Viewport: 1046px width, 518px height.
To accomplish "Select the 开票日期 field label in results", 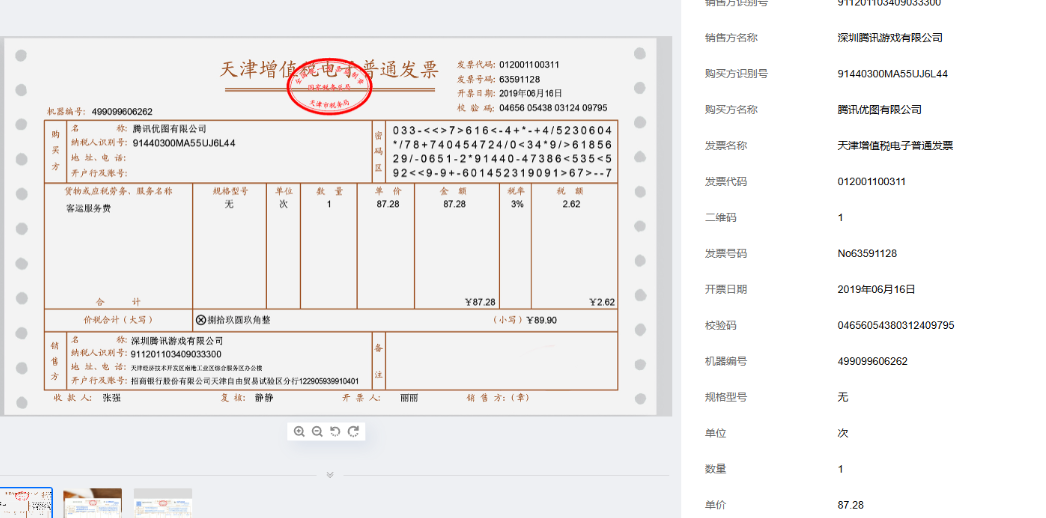I will click(726, 289).
